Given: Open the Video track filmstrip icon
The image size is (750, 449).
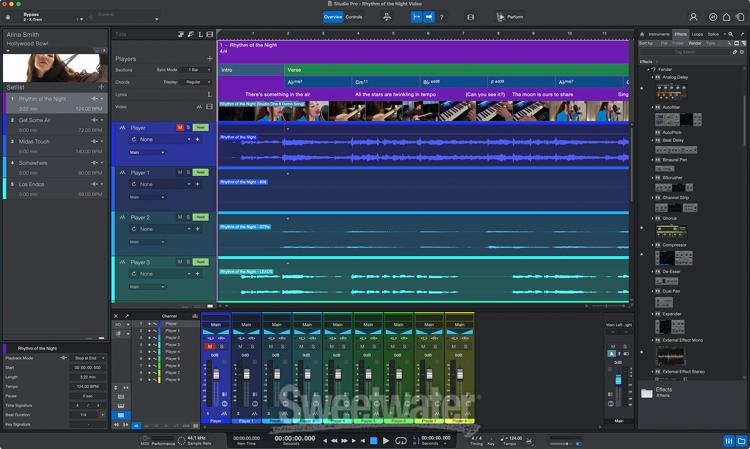Looking at the screenshot, I should coord(210,107).
